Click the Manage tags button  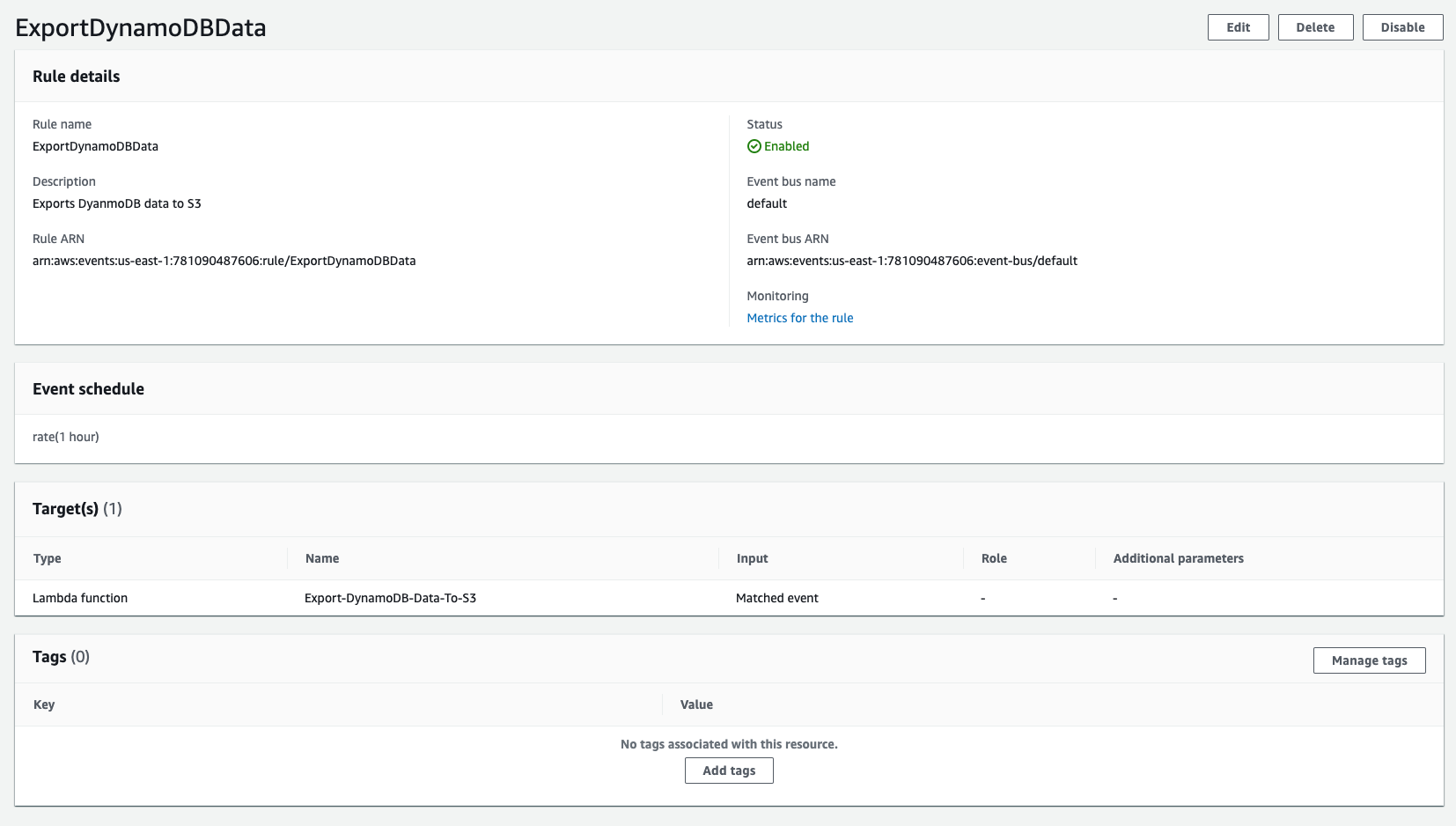pyautogui.click(x=1369, y=660)
